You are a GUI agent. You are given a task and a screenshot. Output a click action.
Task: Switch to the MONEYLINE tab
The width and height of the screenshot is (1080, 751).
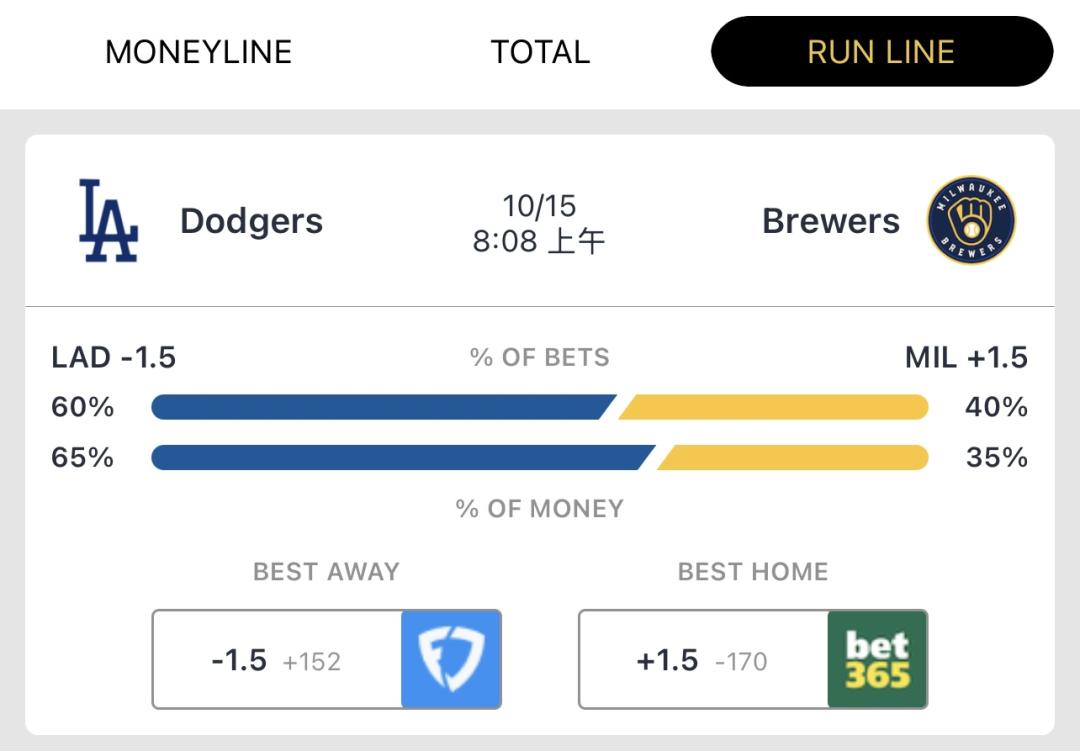tap(198, 52)
